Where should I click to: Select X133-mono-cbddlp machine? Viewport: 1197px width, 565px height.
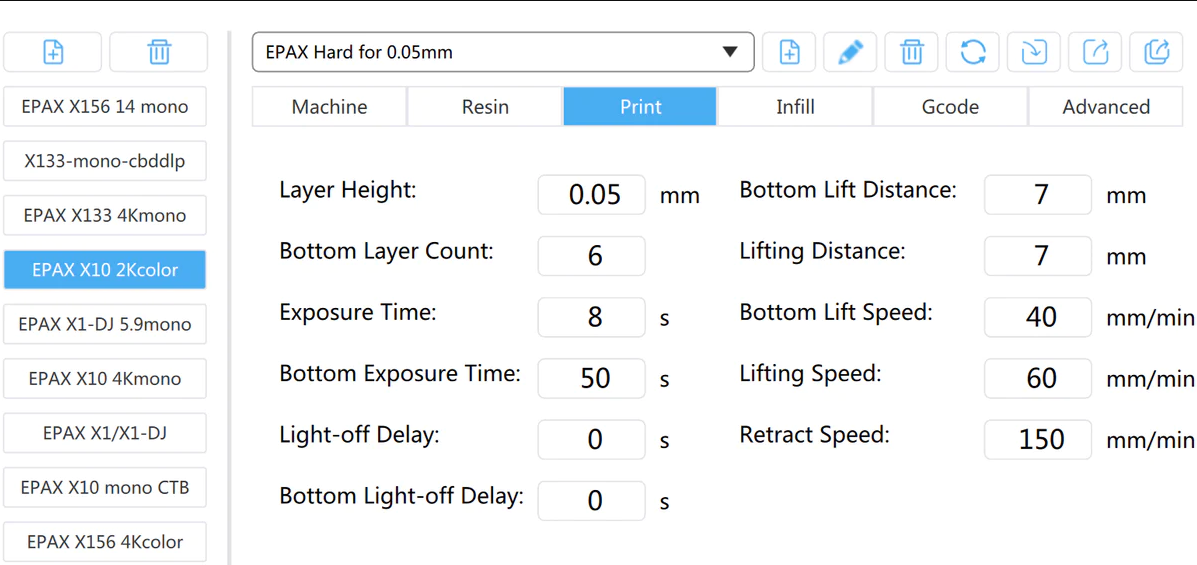tap(105, 161)
